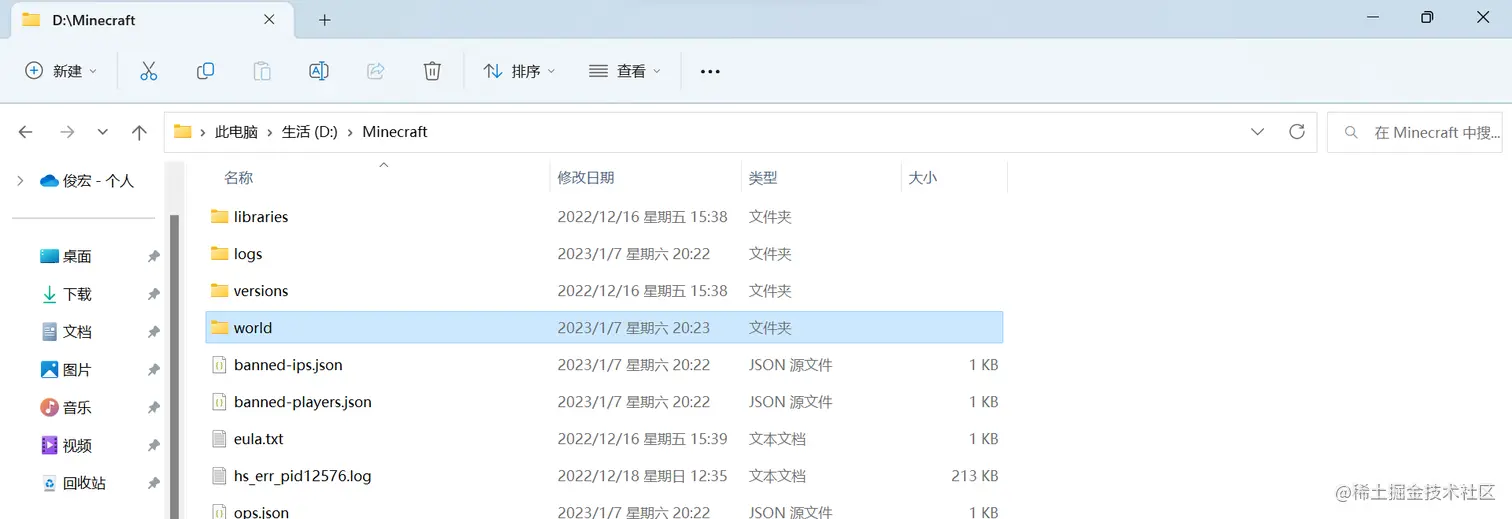Click the Share icon in toolbar

376,71
